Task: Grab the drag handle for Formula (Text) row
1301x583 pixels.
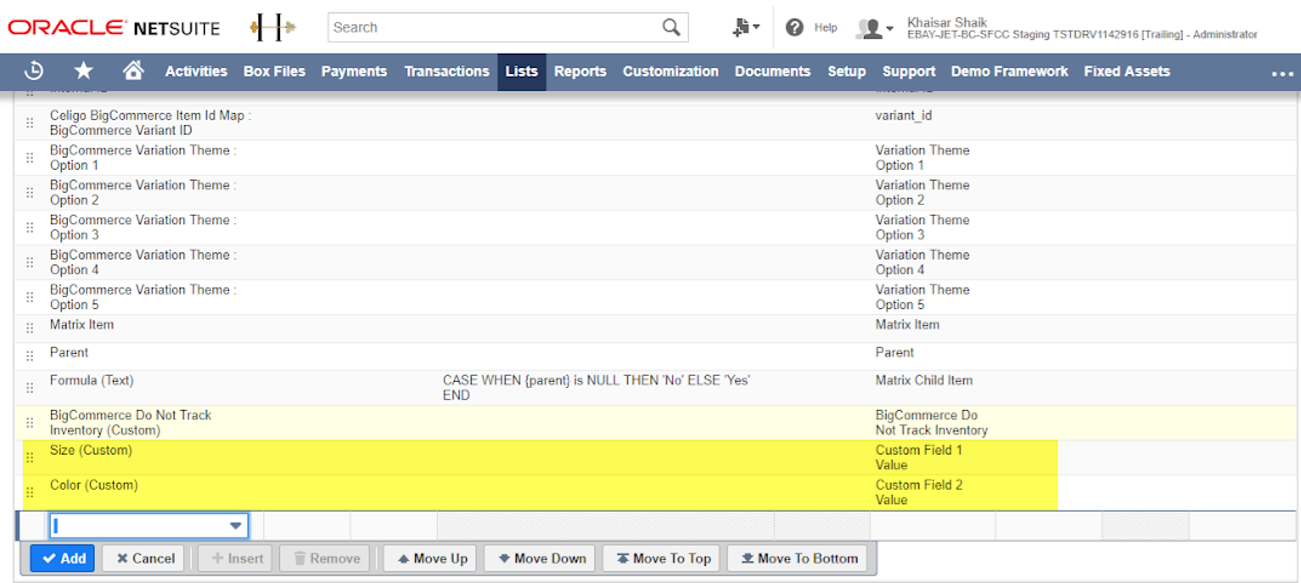Action: pyautogui.click(x=29, y=388)
